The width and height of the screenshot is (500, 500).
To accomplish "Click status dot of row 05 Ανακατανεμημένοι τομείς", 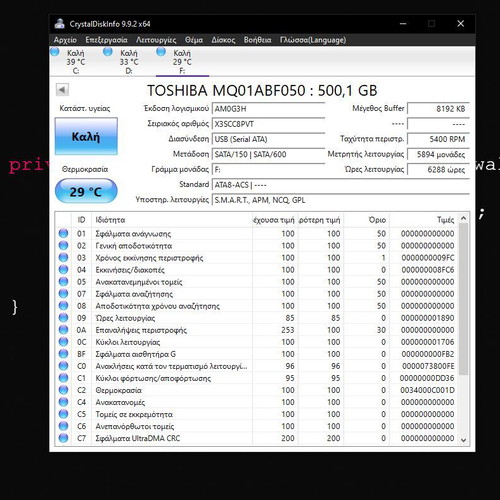I will [63, 281].
